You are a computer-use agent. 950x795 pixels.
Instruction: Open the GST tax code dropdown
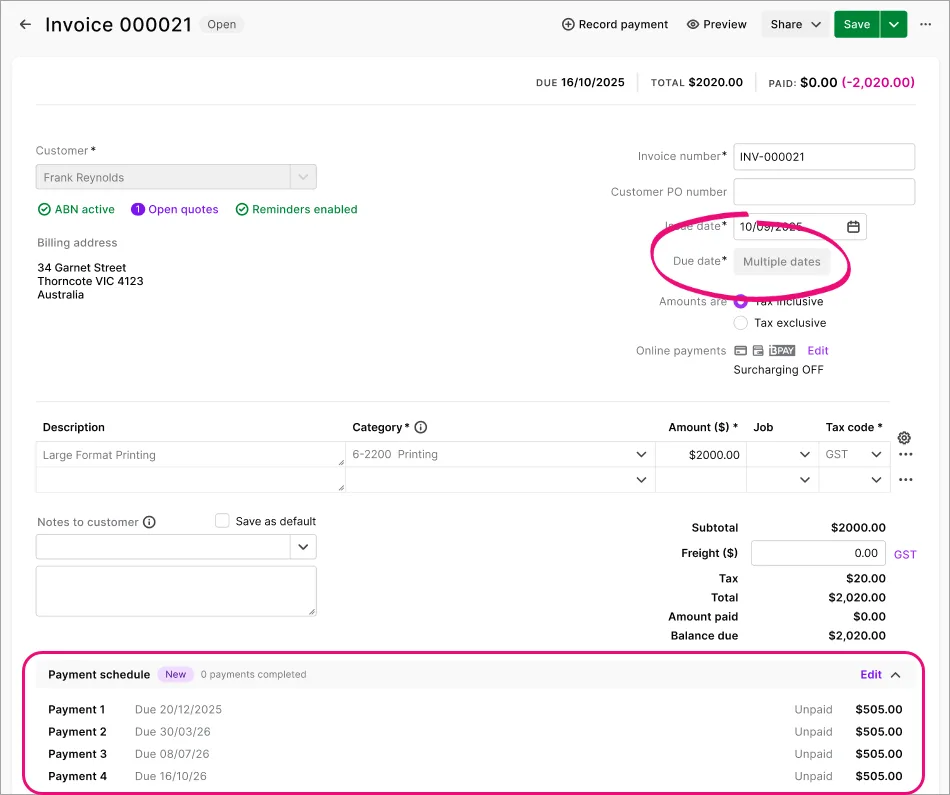point(876,454)
